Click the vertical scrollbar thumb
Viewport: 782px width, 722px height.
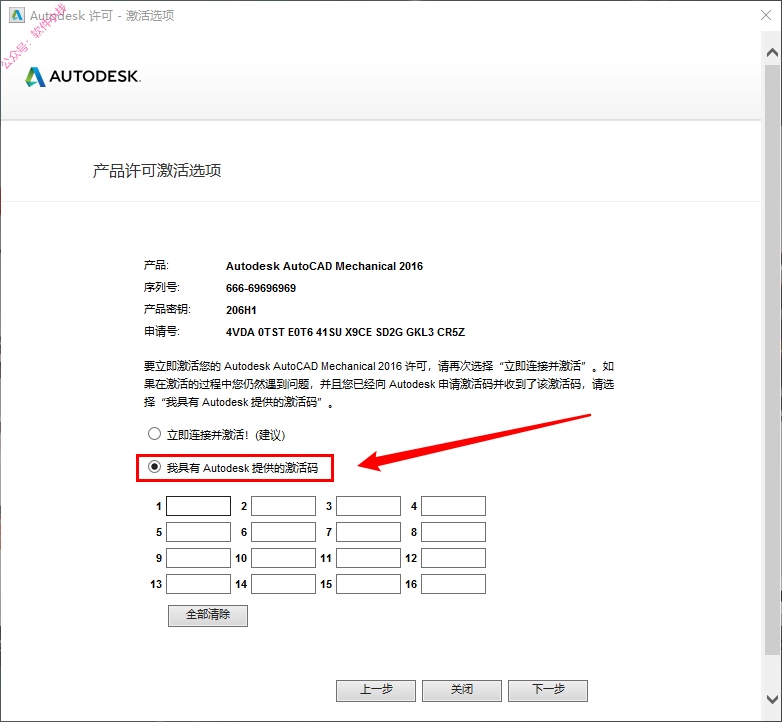pos(772,359)
